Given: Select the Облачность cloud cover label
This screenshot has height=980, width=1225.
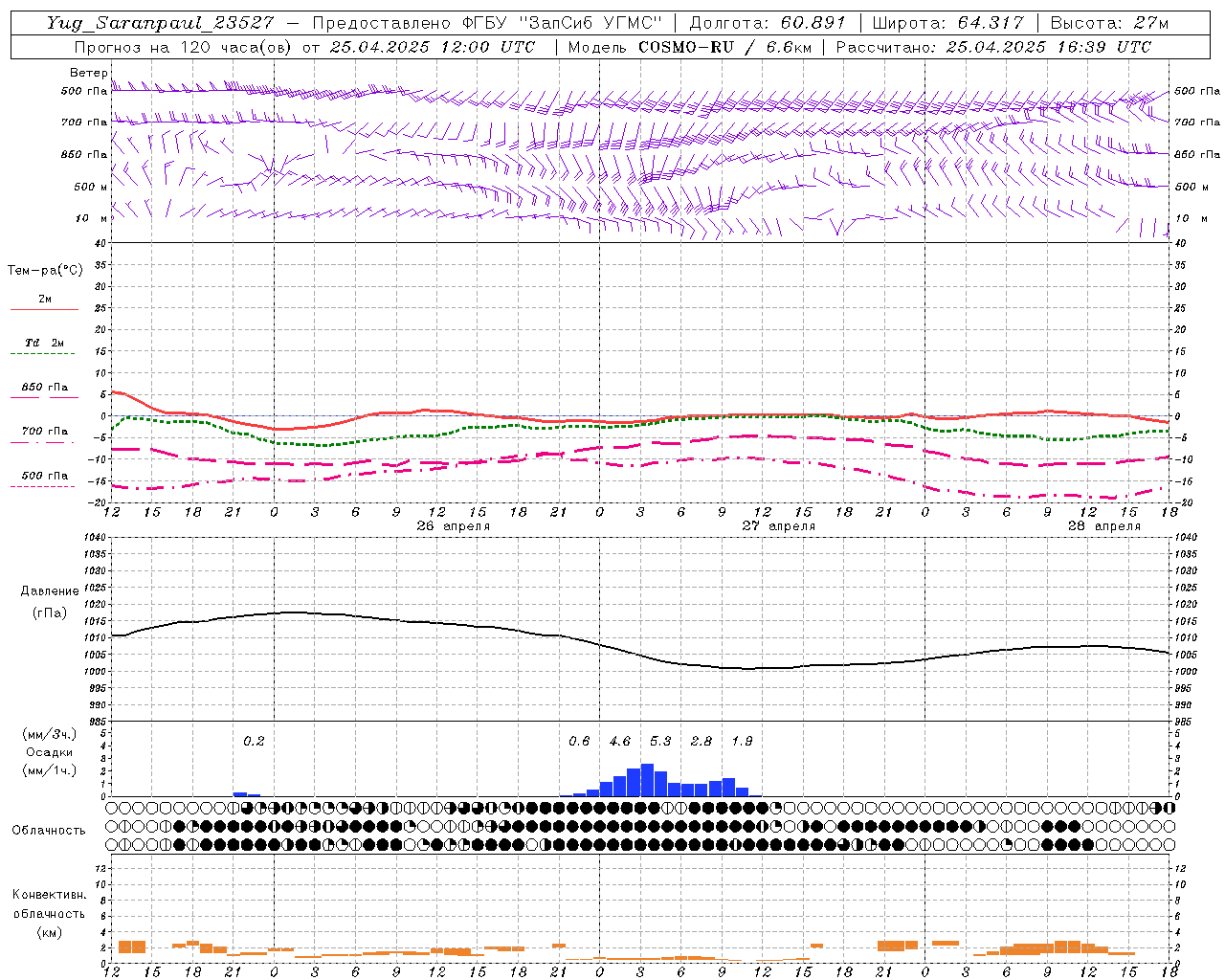Looking at the screenshot, I should click(x=48, y=830).
